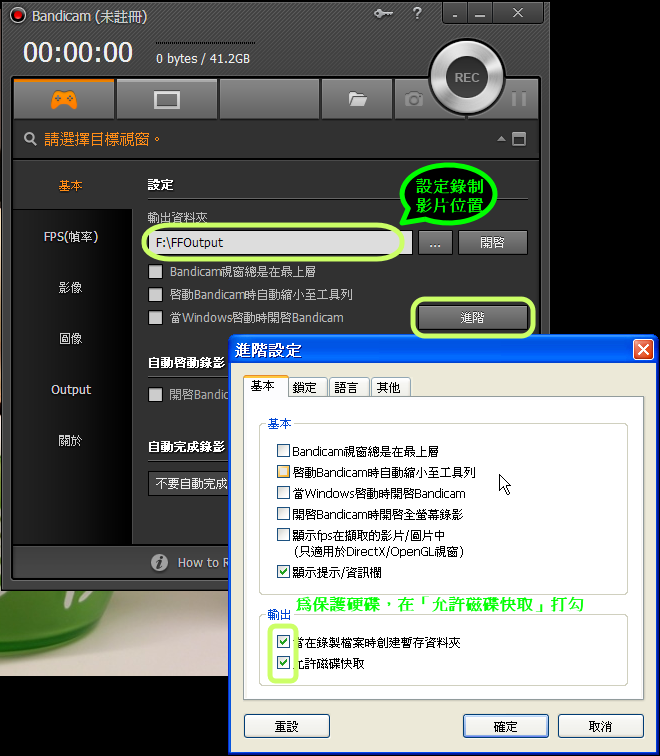Collapse the panel with the small up arrow
This screenshot has height=756, width=660.
pyautogui.click(x=501, y=139)
